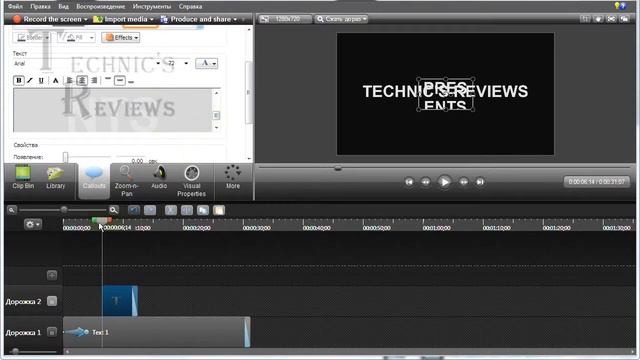The width and height of the screenshot is (640, 360).
Task: Open the Файл menu
Action: [15, 7]
